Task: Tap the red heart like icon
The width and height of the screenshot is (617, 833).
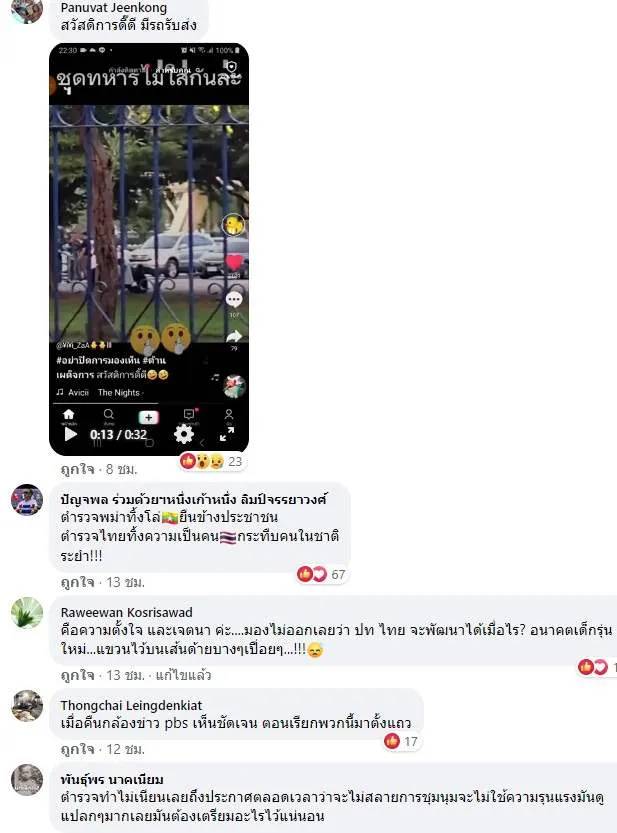Action: pyautogui.click(x=234, y=262)
